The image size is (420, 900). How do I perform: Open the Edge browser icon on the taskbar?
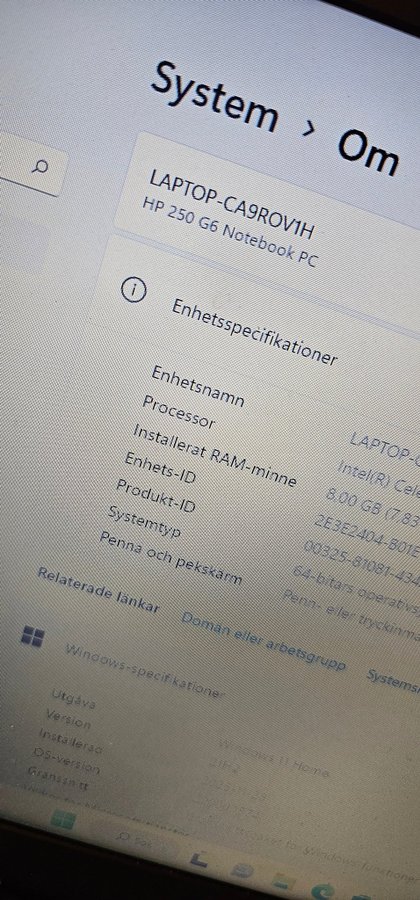324,890
